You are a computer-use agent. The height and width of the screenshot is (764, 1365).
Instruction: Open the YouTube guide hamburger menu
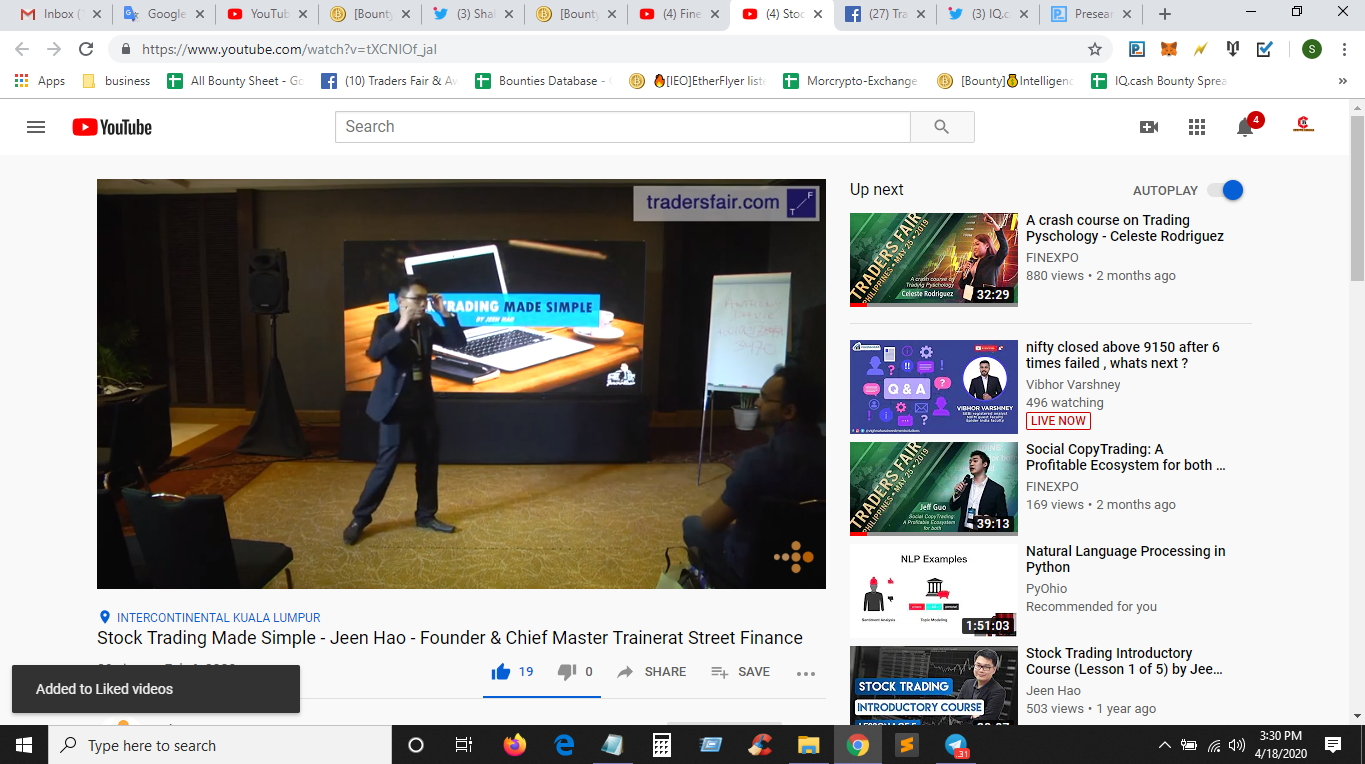coord(36,127)
